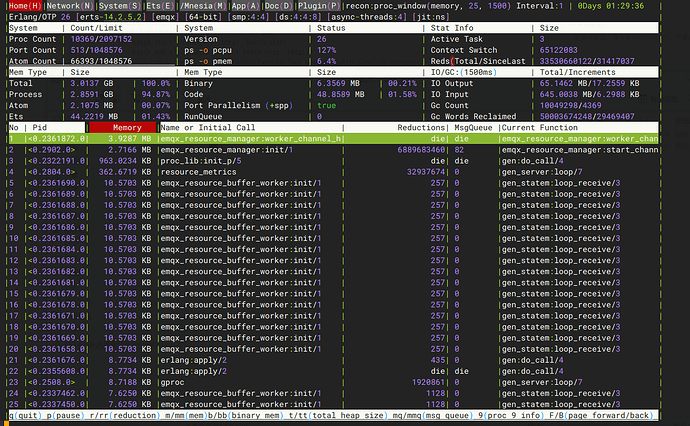Click reductions value 6889683460
This screenshot has height=426, width=690.
click(x=421, y=150)
